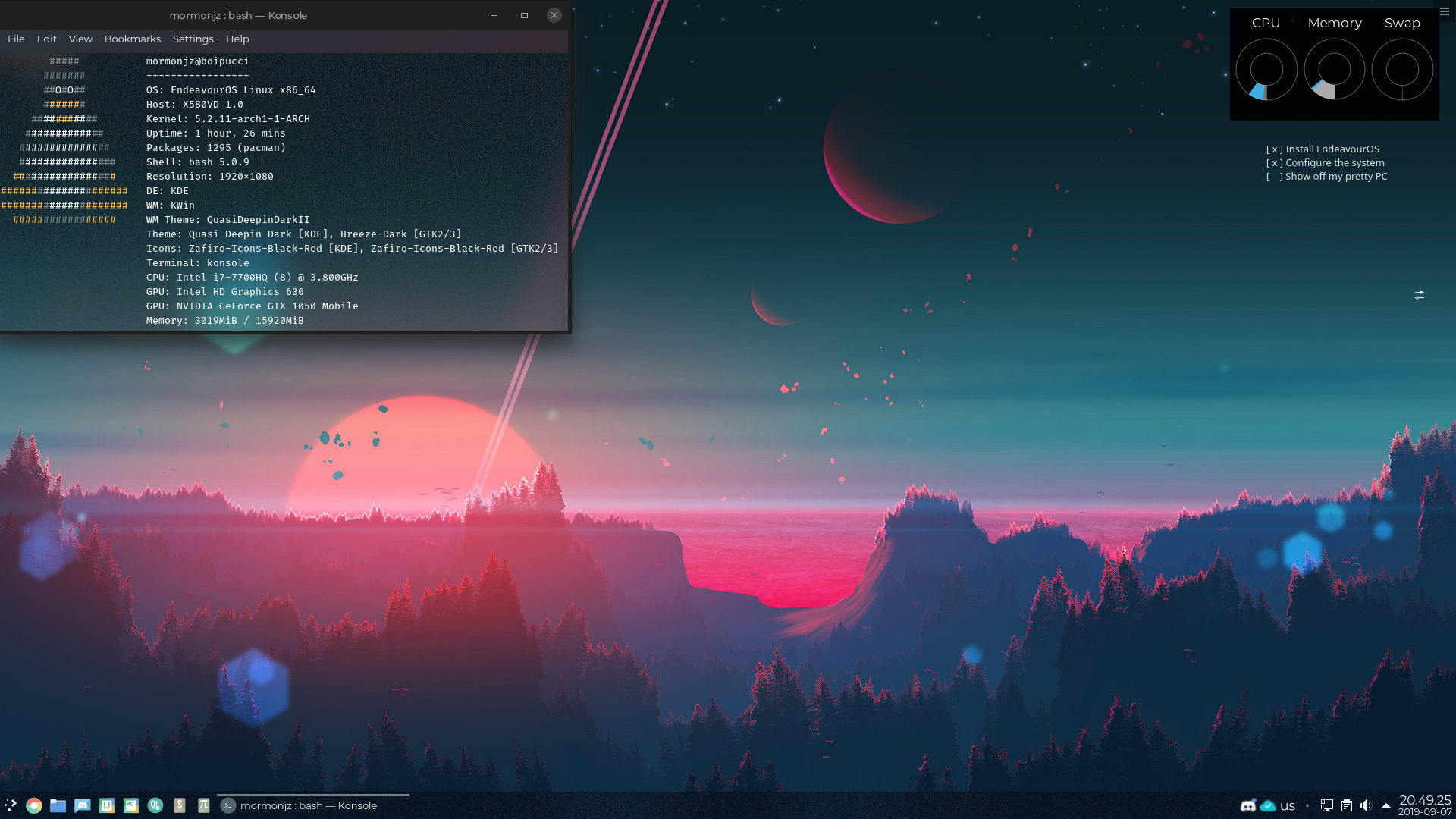Click the CPU usage gauge in the widget
The image size is (1456, 819).
tap(1266, 69)
